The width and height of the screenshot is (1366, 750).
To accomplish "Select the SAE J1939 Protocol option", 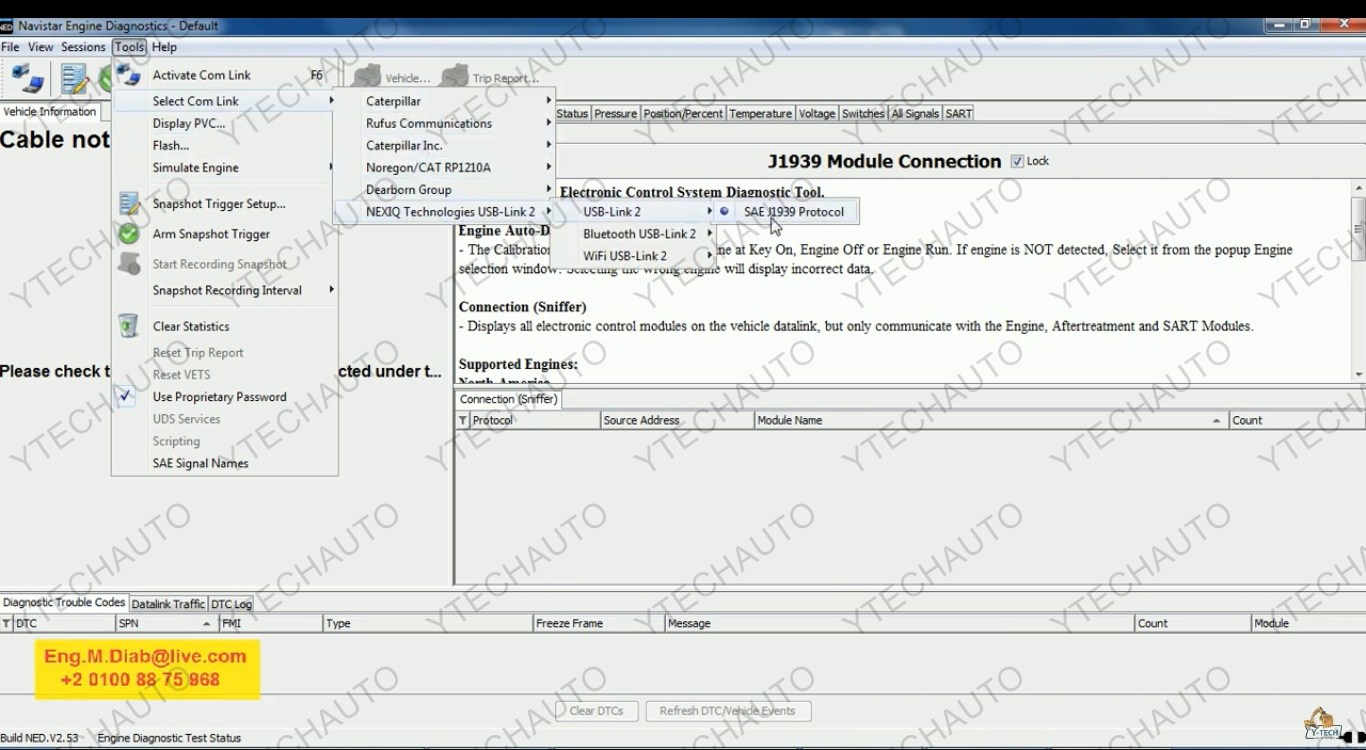I will coord(793,211).
